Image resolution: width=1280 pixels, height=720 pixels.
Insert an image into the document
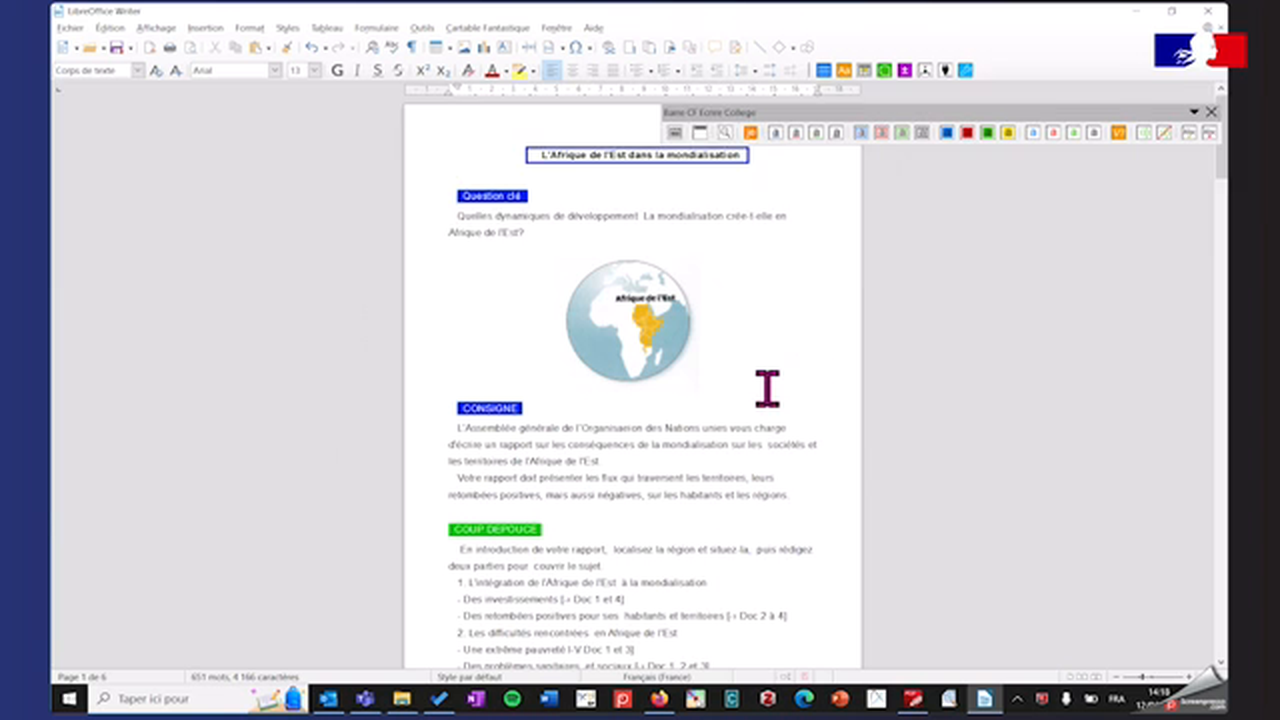[x=464, y=47]
